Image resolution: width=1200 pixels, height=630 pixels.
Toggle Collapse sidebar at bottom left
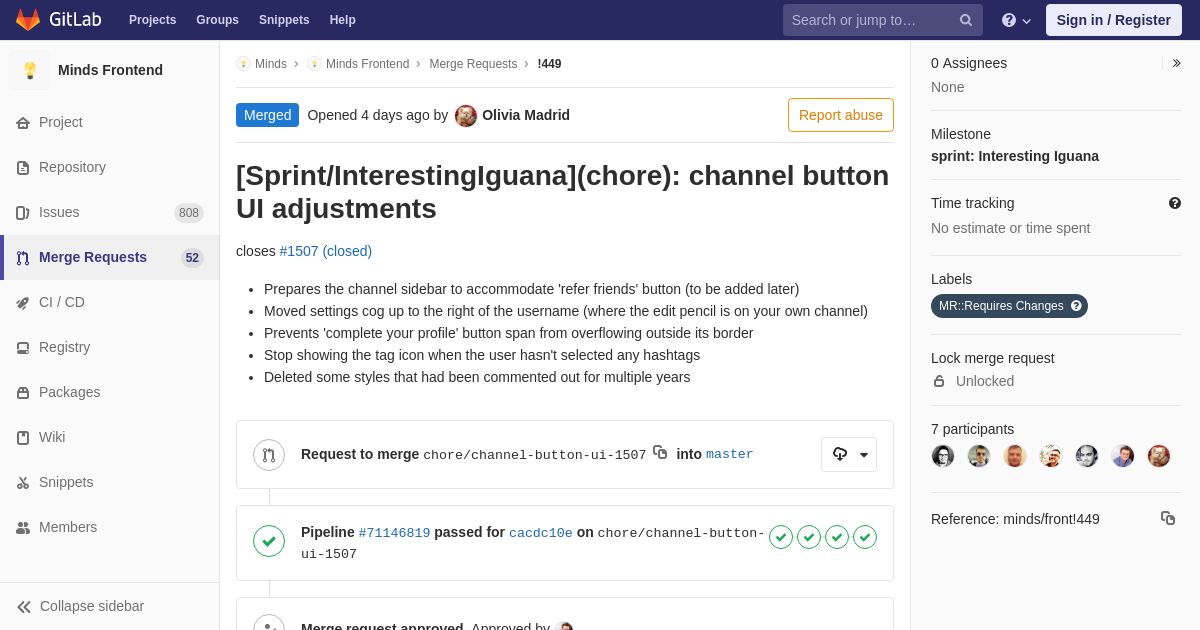(80, 606)
